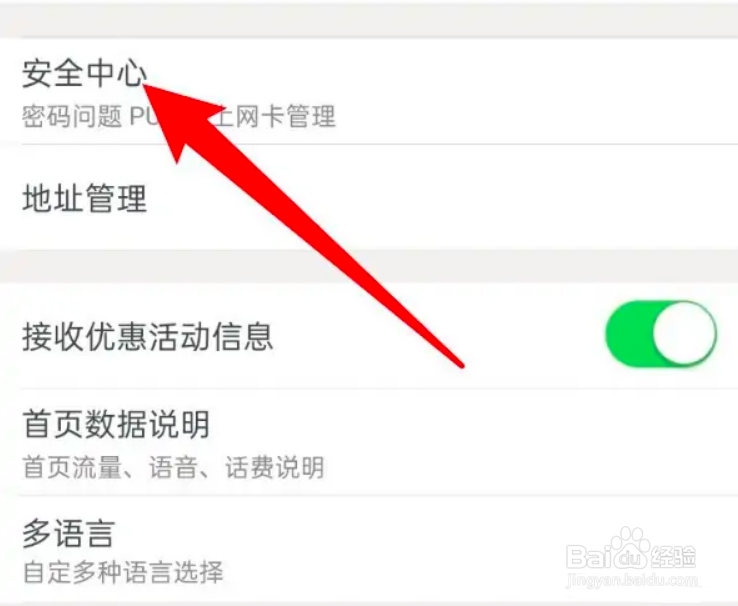Screen dimensions: 738x606
Task: Click the 自定多种语言选择 subtitle
Action: [123, 572]
